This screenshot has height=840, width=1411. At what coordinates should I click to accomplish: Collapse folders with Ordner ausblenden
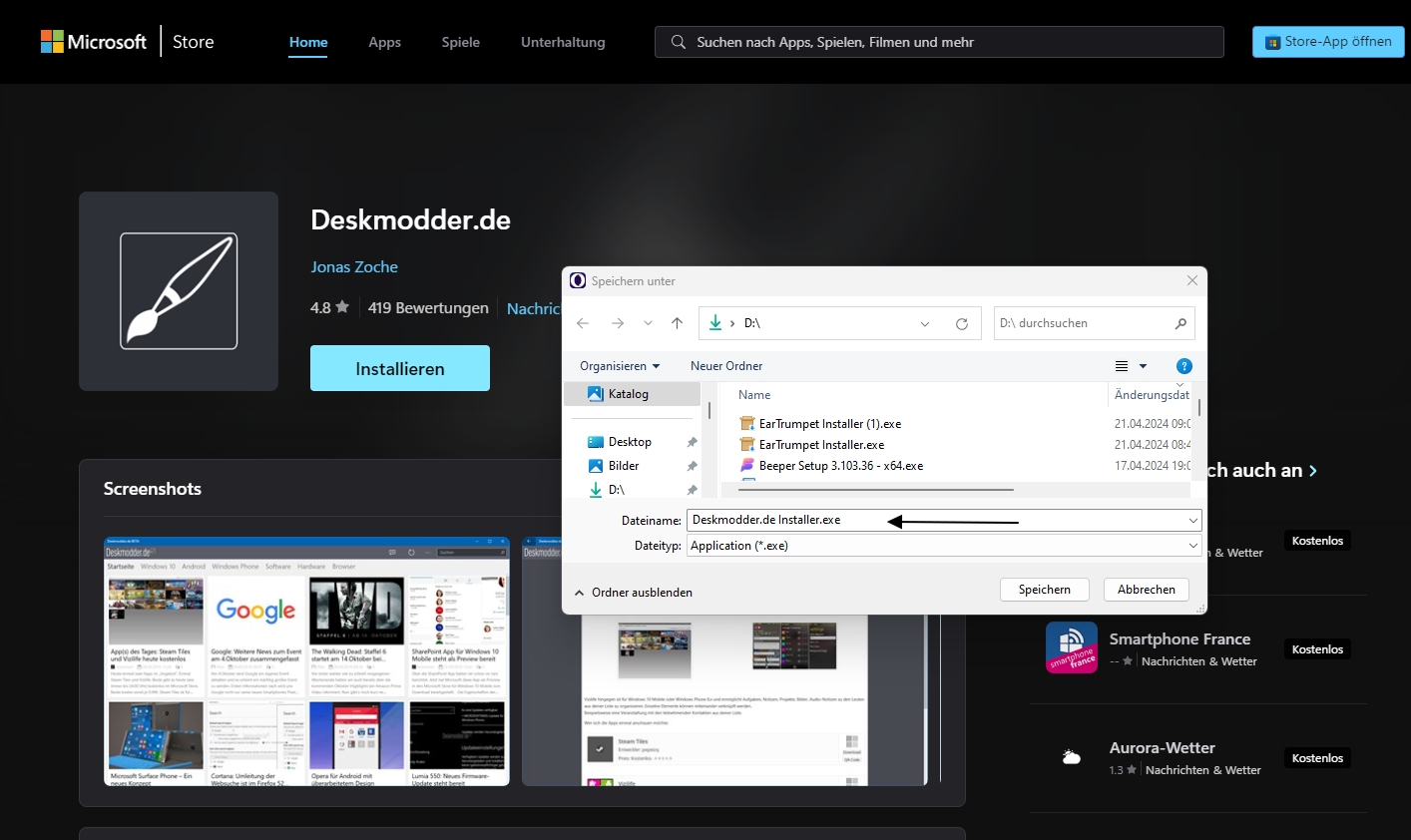pyautogui.click(x=633, y=593)
